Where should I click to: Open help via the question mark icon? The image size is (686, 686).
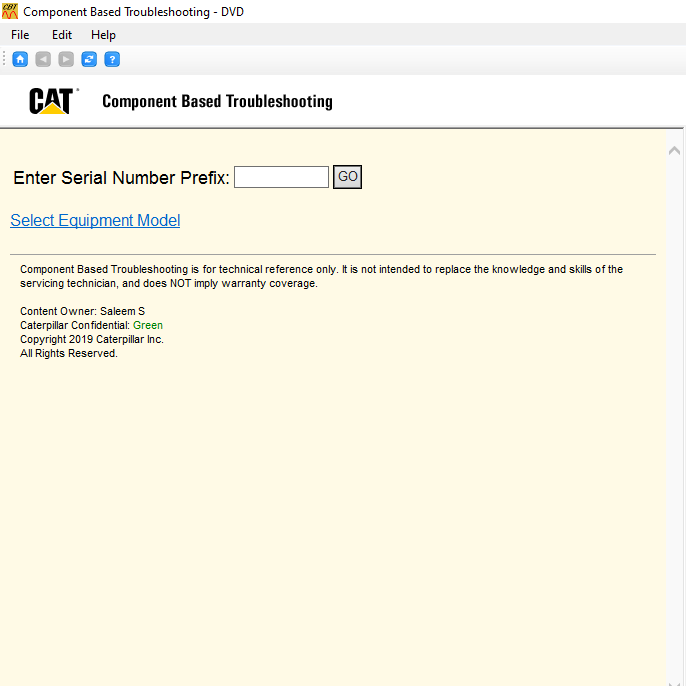(112, 59)
